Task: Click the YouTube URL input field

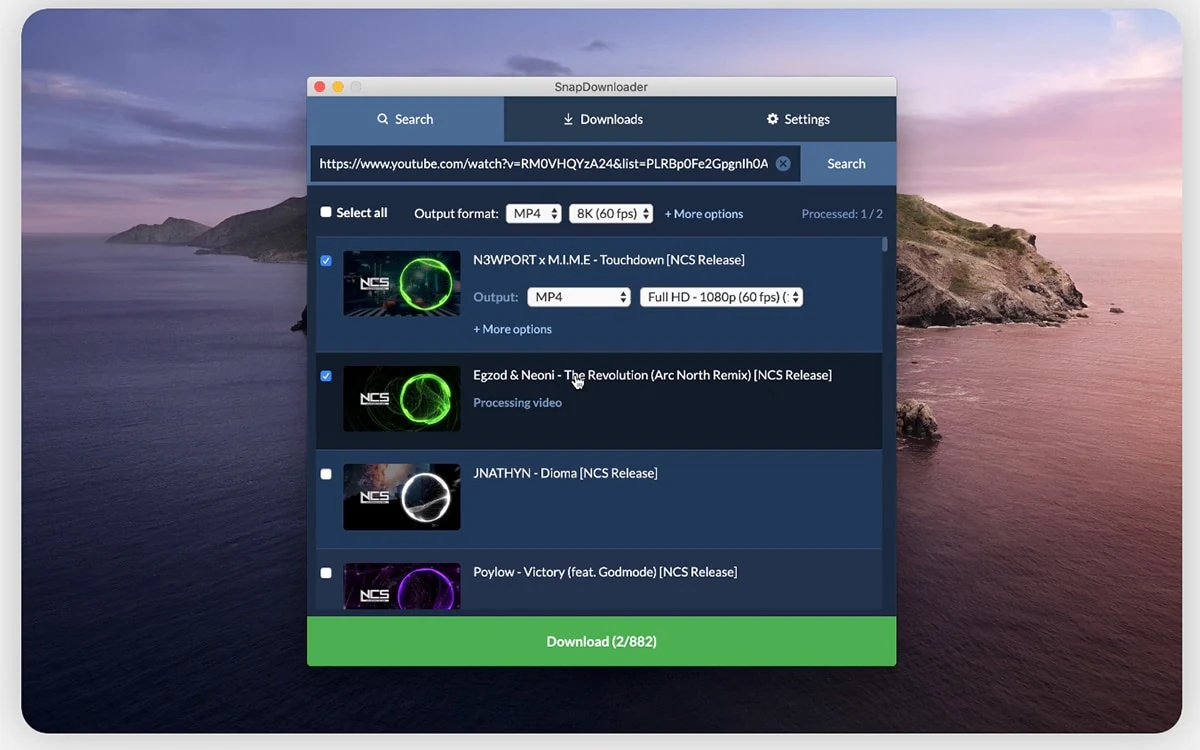Action: [x=555, y=164]
